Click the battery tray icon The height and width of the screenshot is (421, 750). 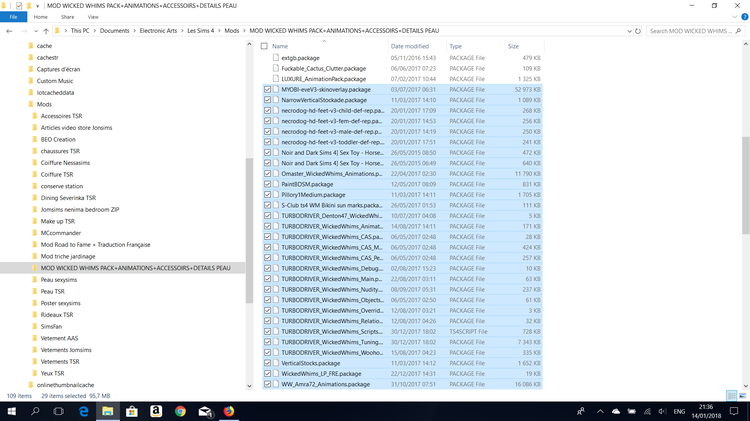click(x=631, y=411)
